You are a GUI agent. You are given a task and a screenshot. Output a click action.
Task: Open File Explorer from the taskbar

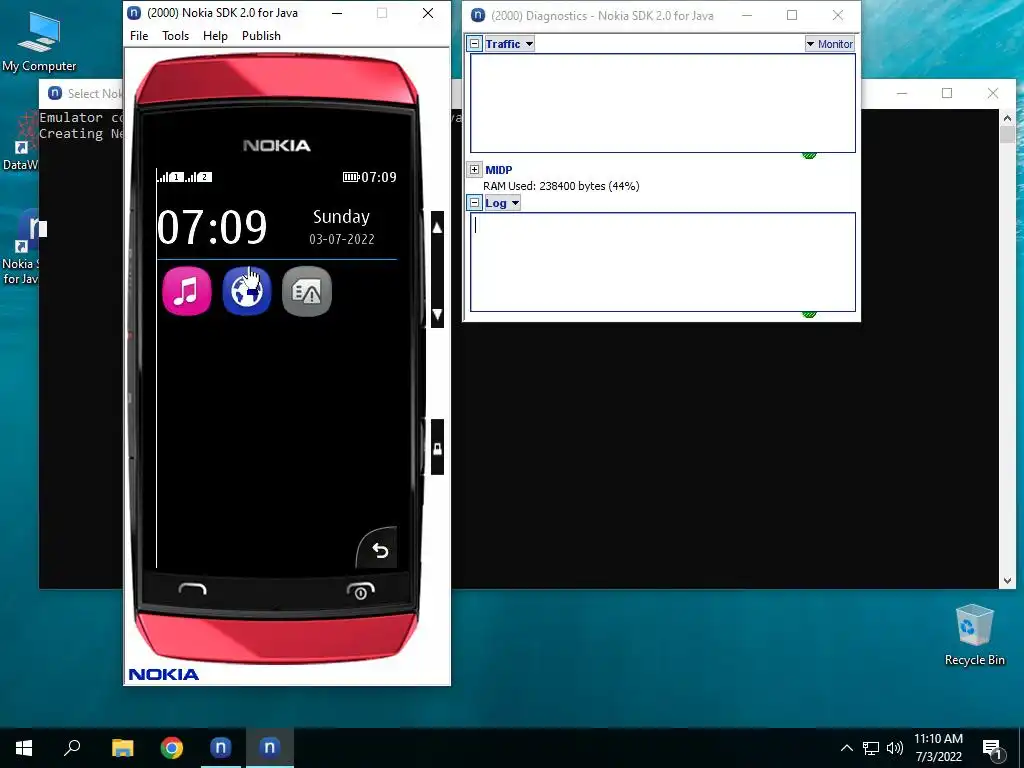coord(122,748)
